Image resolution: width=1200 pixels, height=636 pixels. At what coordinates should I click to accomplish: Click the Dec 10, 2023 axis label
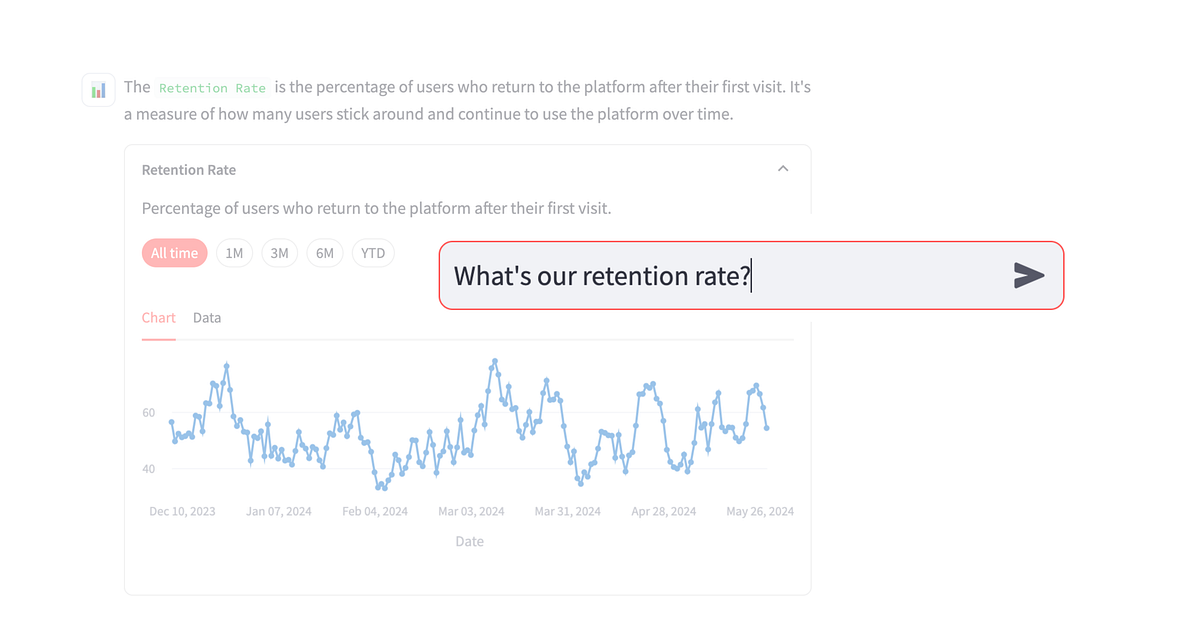pyautogui.click(x=182, y=511)
